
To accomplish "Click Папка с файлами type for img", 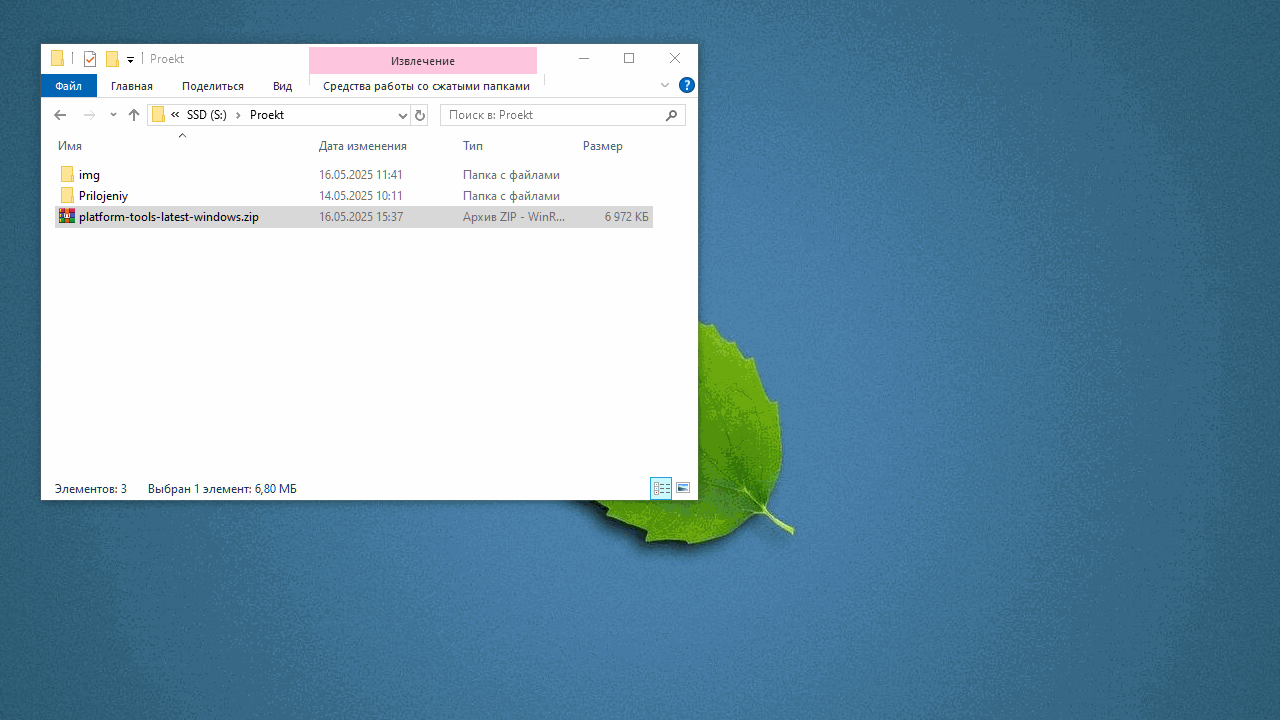I will [x=511, y=175].
